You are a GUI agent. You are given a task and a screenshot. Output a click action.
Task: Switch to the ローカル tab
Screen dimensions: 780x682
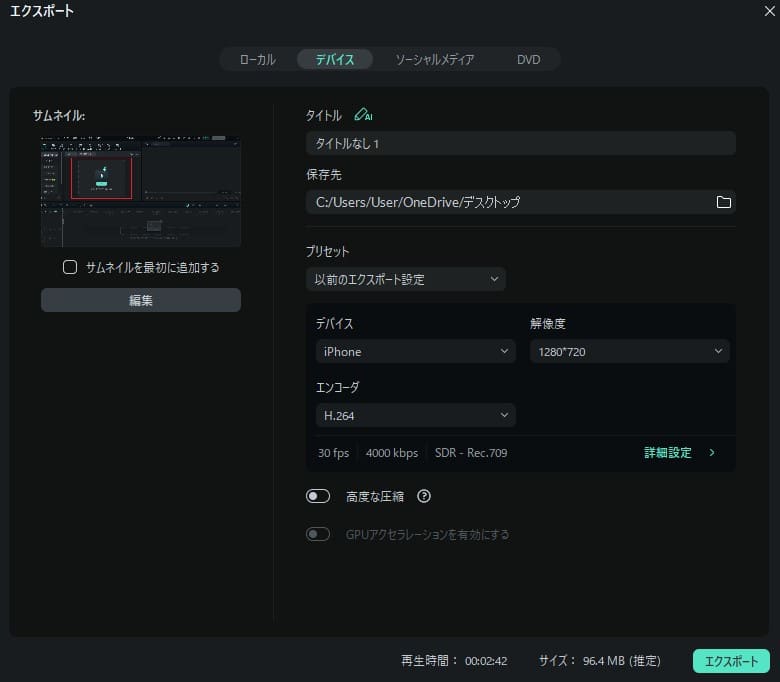[x=258, y=60]
